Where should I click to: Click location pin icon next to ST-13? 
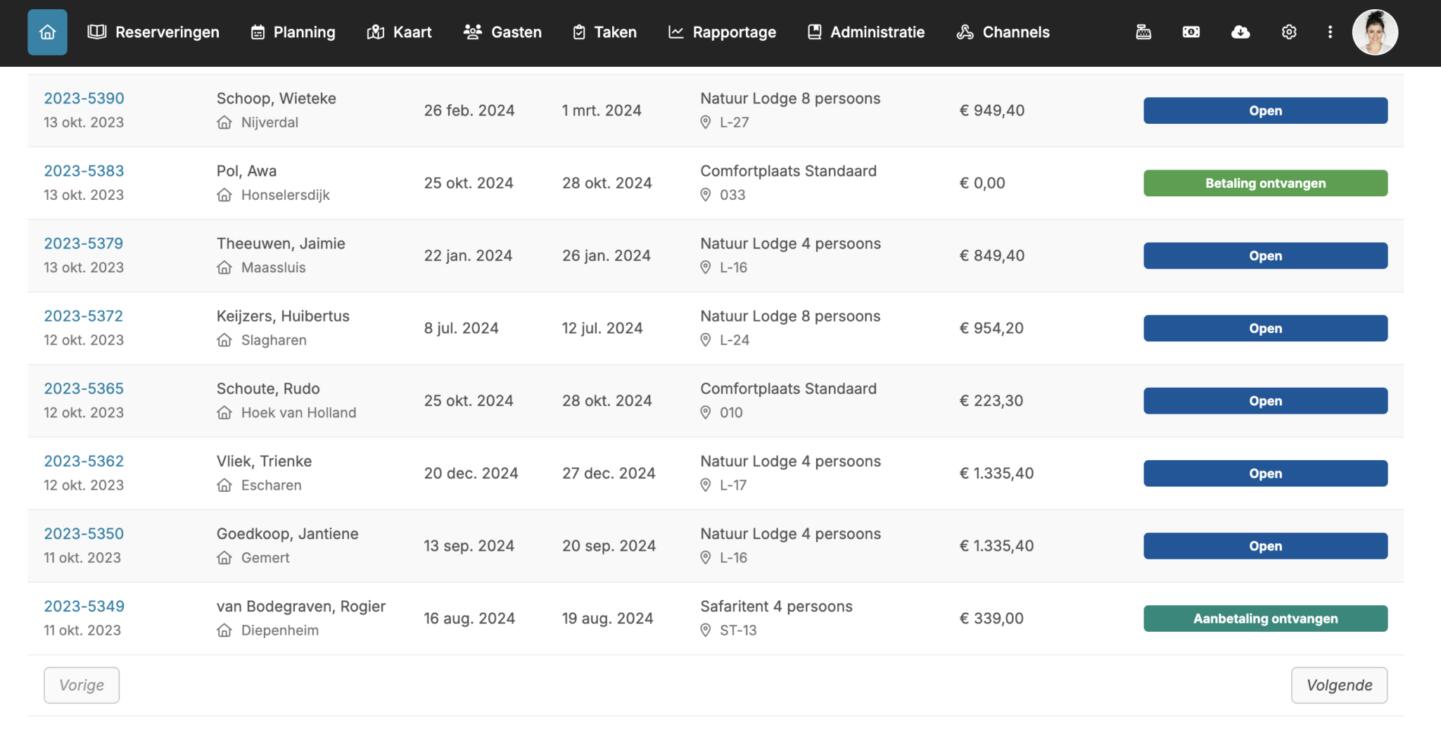(x=705, y=630)
